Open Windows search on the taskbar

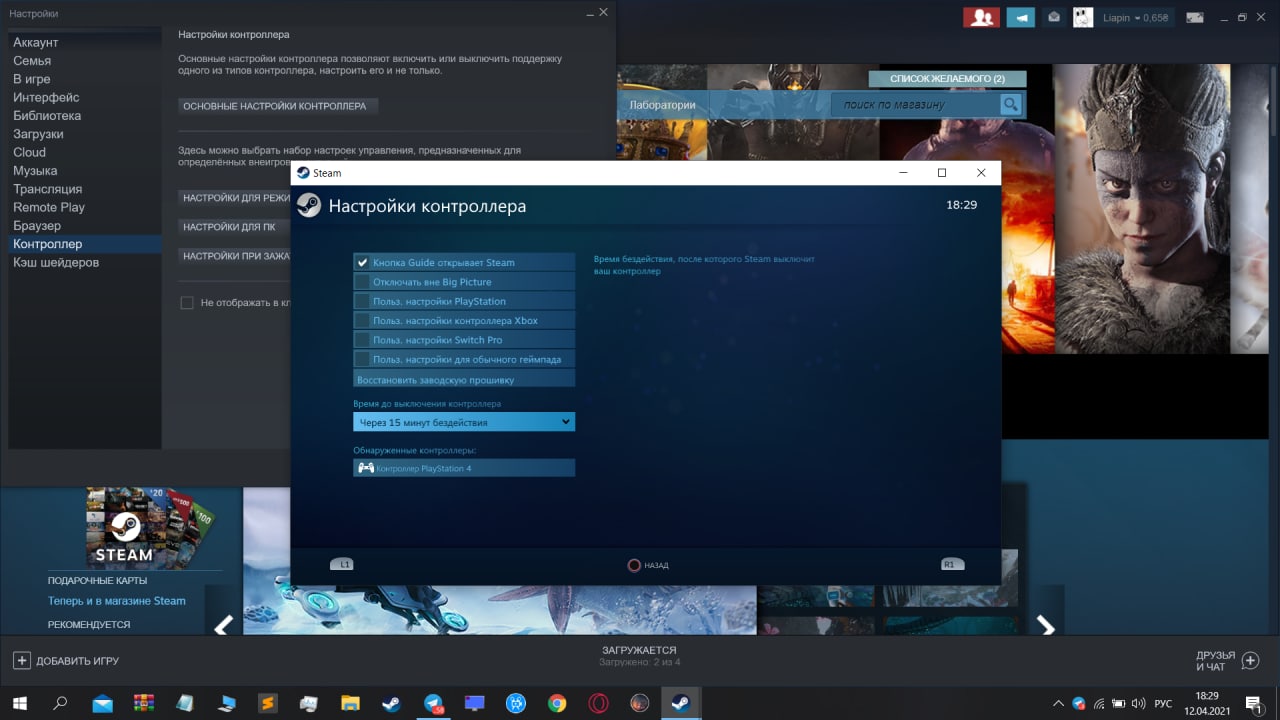(x=60, y=703)
